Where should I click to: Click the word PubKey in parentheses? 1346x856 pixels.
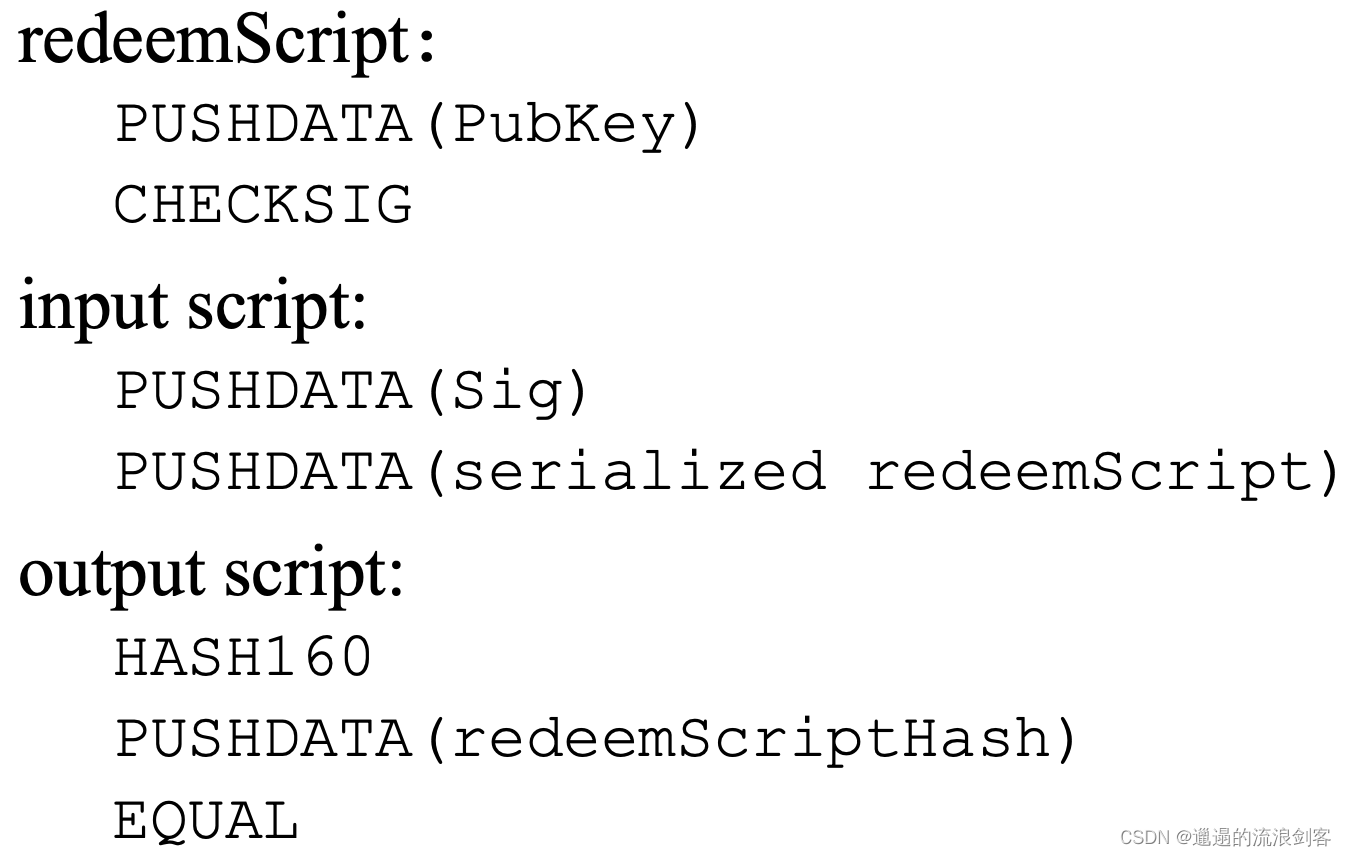(x=565, y=124)
